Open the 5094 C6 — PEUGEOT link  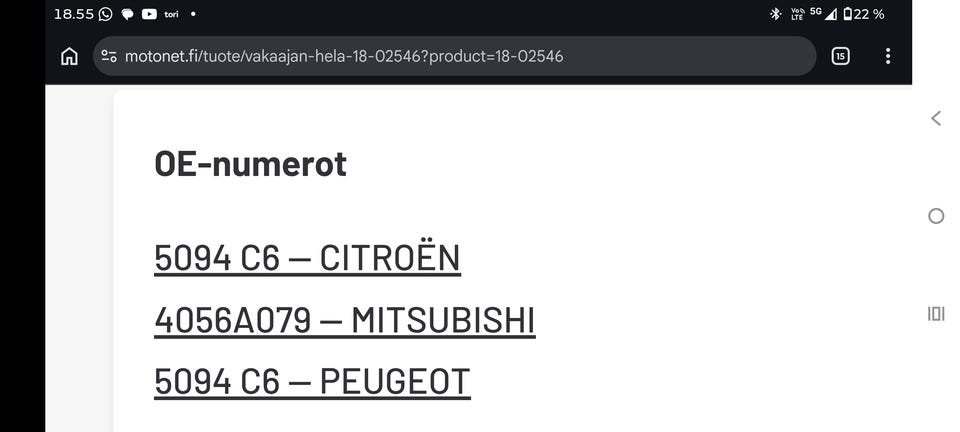point(312,382)
